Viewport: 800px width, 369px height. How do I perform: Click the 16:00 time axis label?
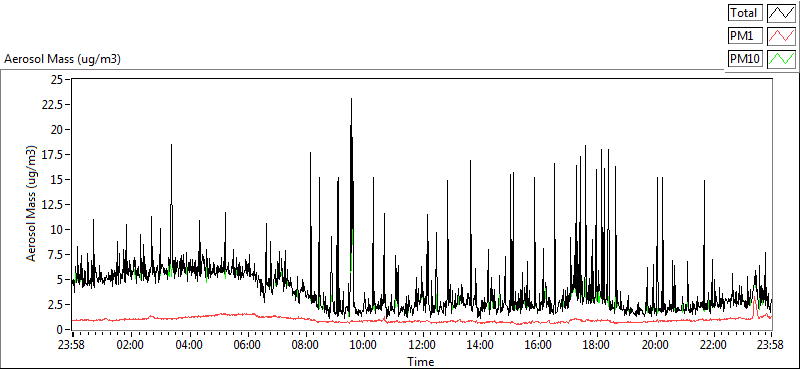(539, 345)
